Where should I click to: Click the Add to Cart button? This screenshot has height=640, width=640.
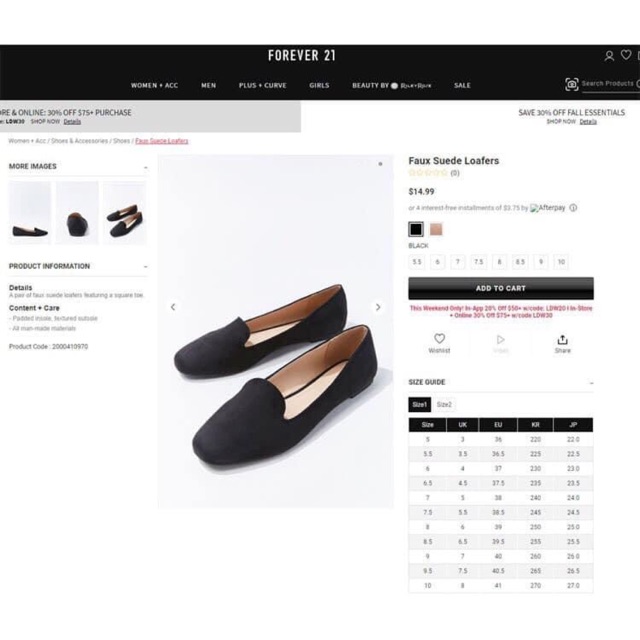click(x=501, y=288)
